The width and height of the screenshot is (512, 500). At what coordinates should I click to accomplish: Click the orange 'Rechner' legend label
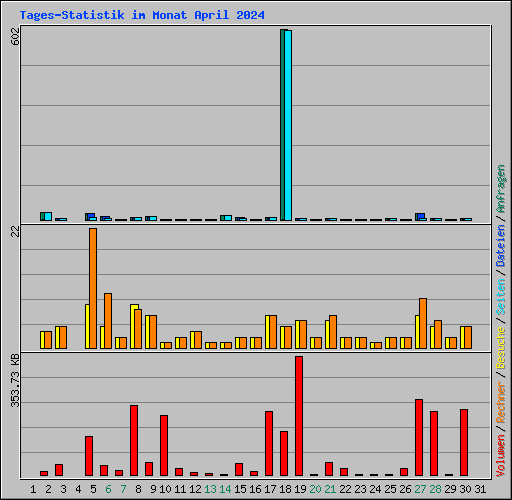(x=501, y=402)
